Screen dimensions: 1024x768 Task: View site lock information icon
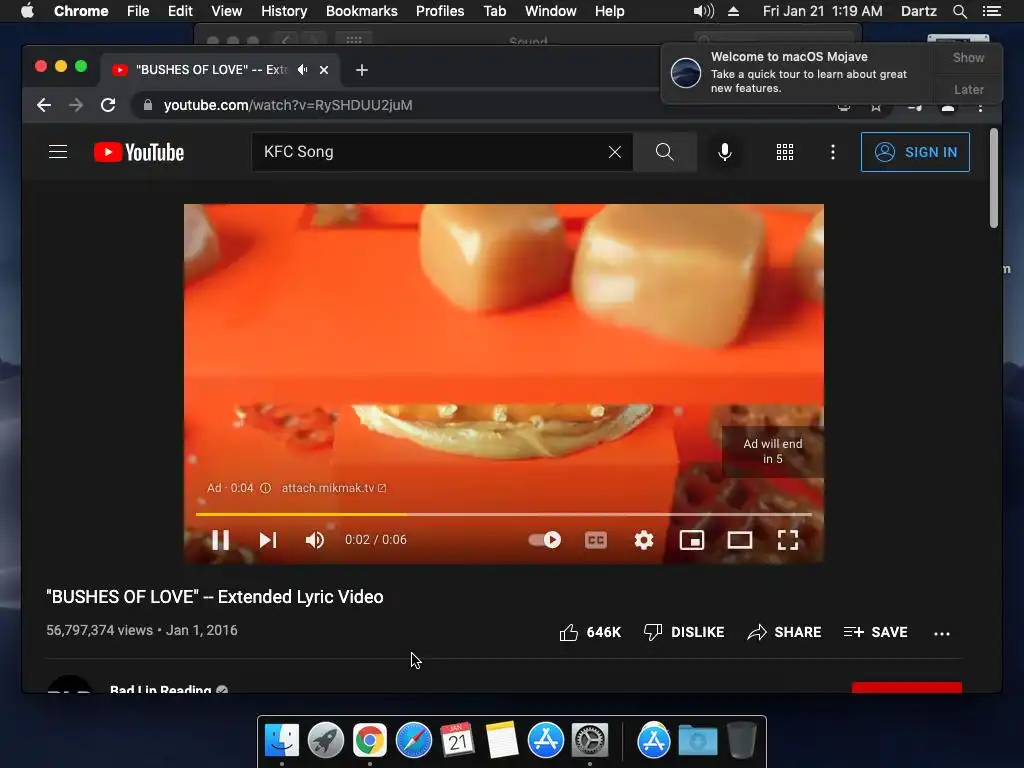click(148, 105)
